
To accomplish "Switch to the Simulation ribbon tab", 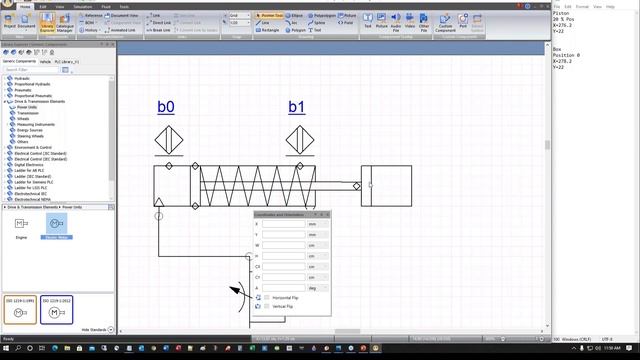I will tap(82, 7).
